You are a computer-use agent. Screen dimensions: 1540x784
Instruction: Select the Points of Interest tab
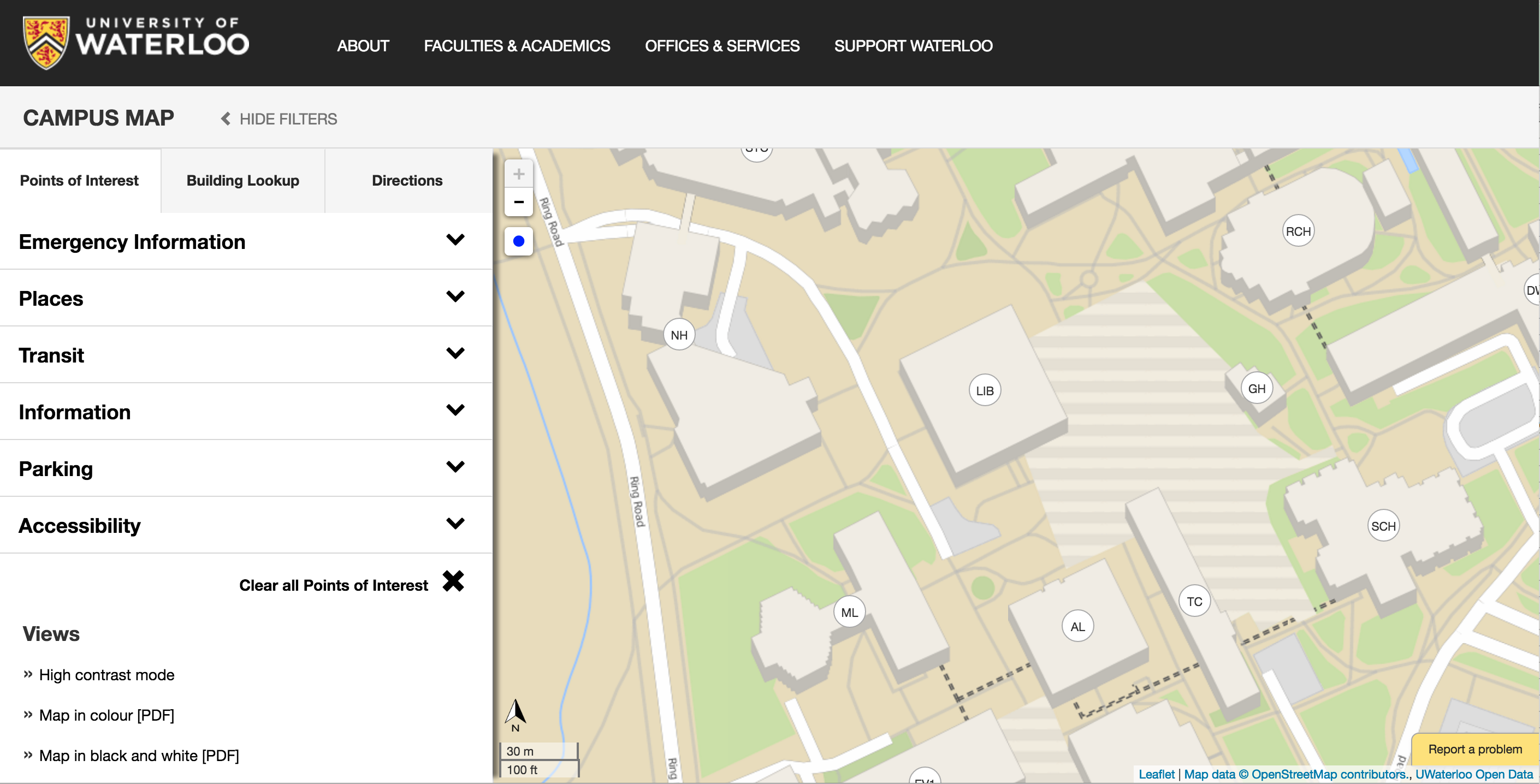[79, 180]
